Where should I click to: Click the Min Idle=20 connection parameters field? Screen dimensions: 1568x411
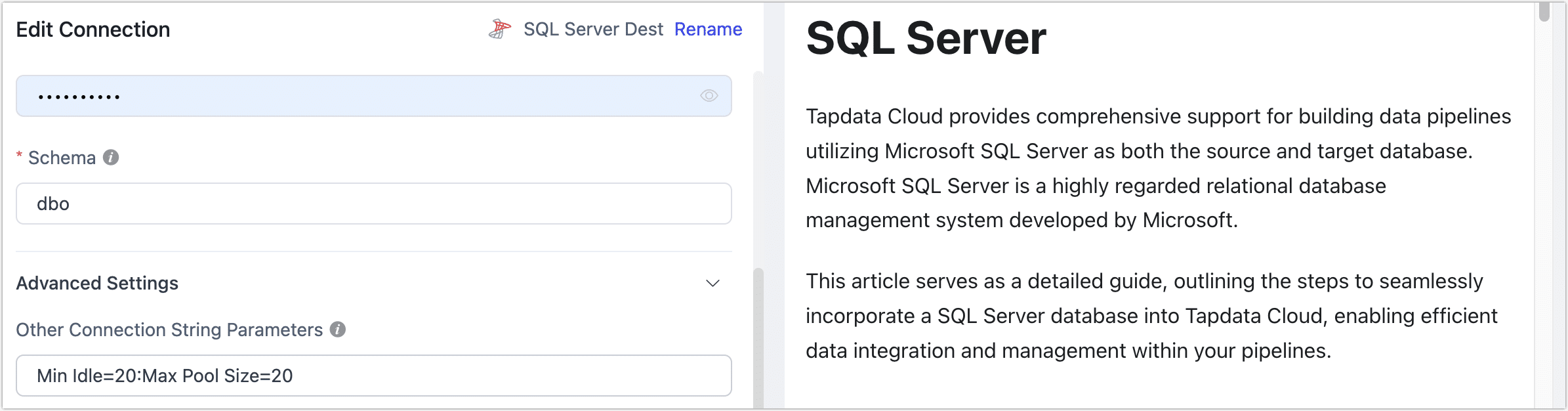(373, 376)
